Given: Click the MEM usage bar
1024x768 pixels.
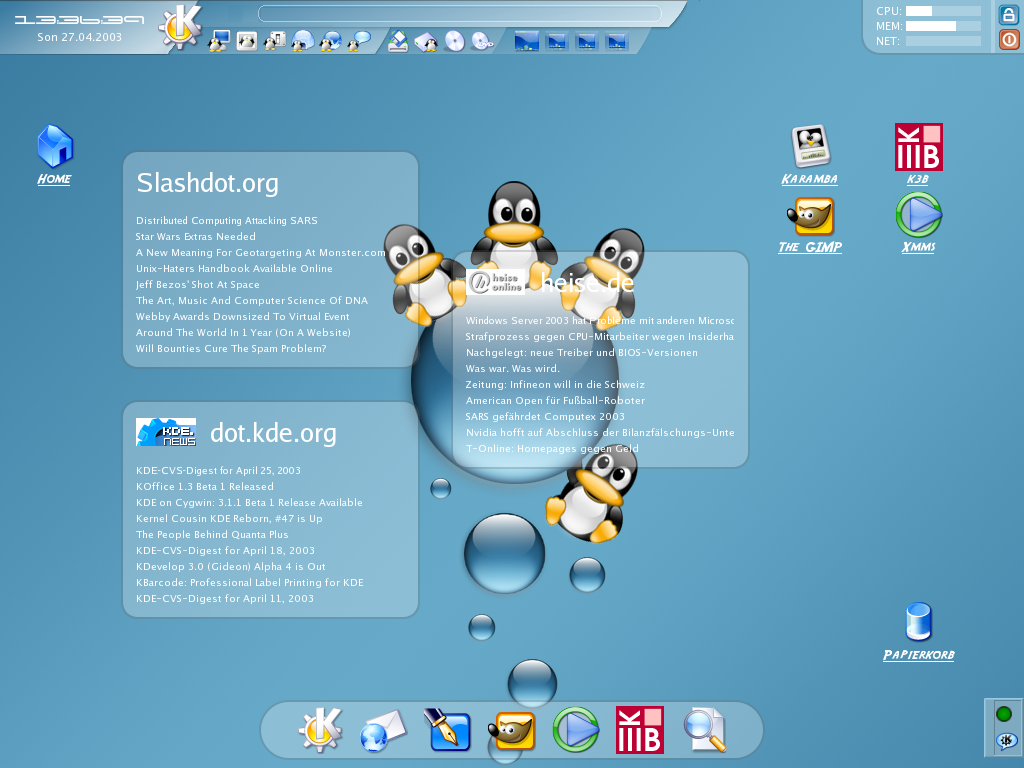Looking at the screenshot, I should [943, 26].
